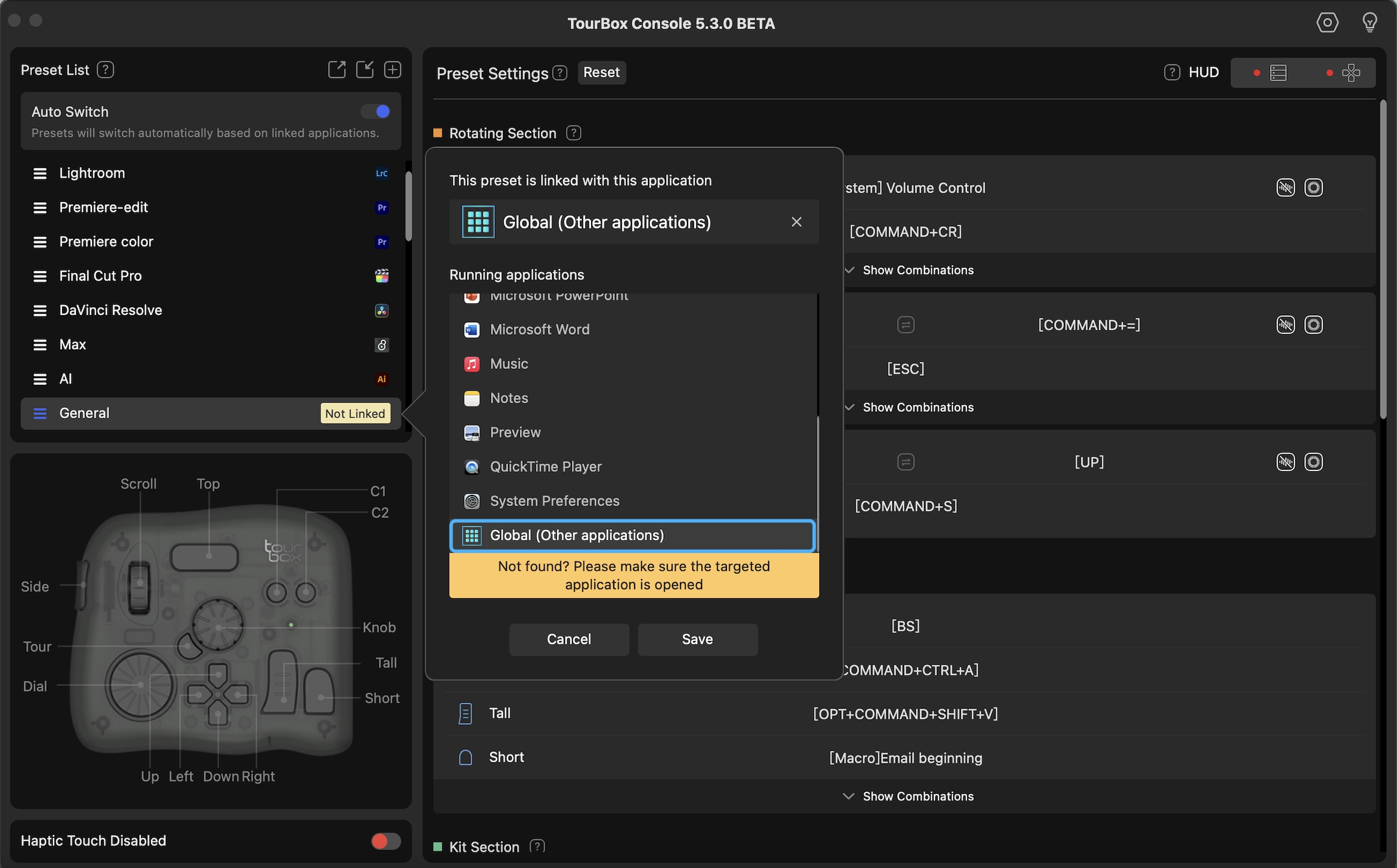Click the haptic icon in Volume Control row

click(1285, 188)
